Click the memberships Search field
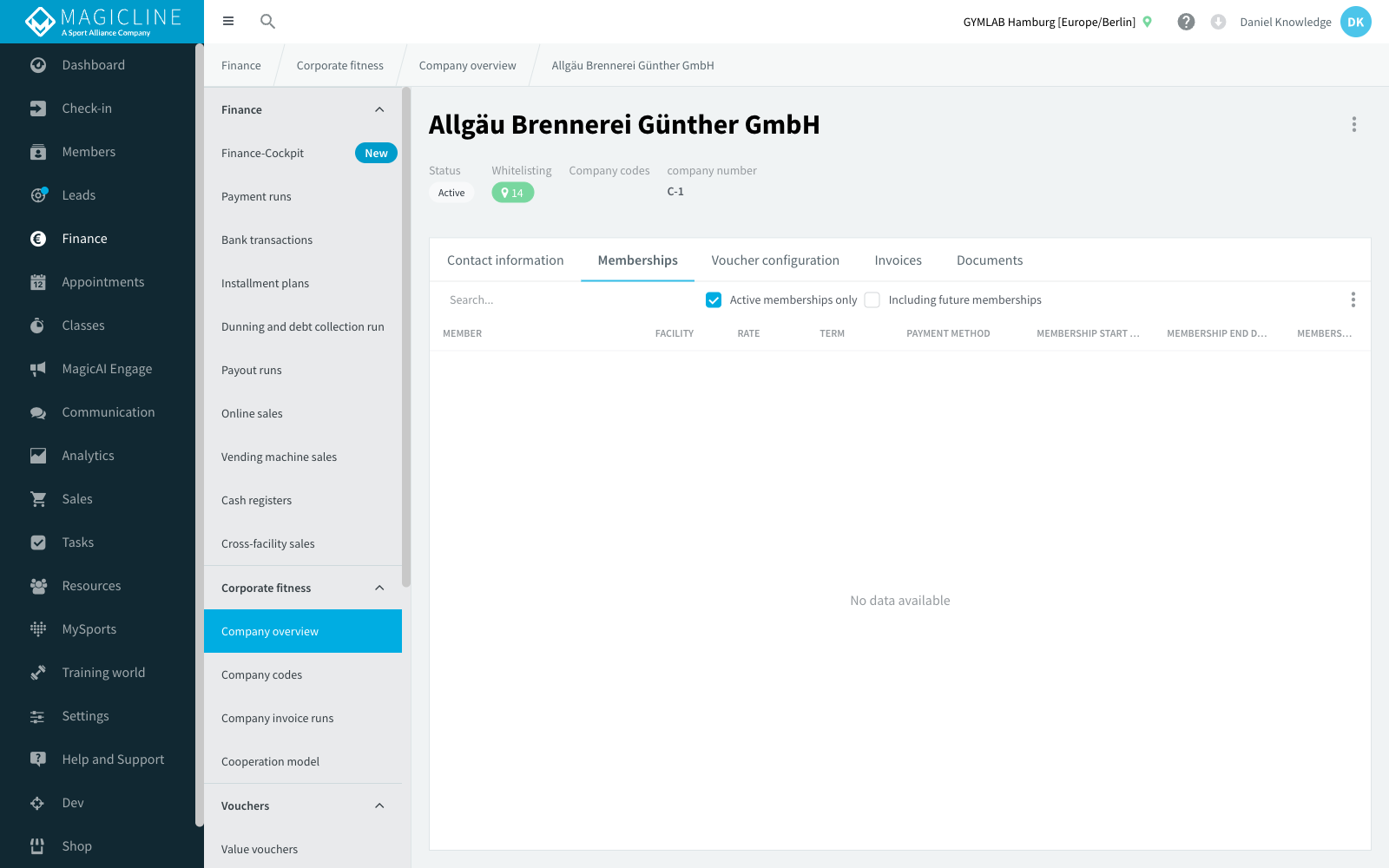This screenshot has height=868, width=1389. pyautogui.click(x=569, y=299)
